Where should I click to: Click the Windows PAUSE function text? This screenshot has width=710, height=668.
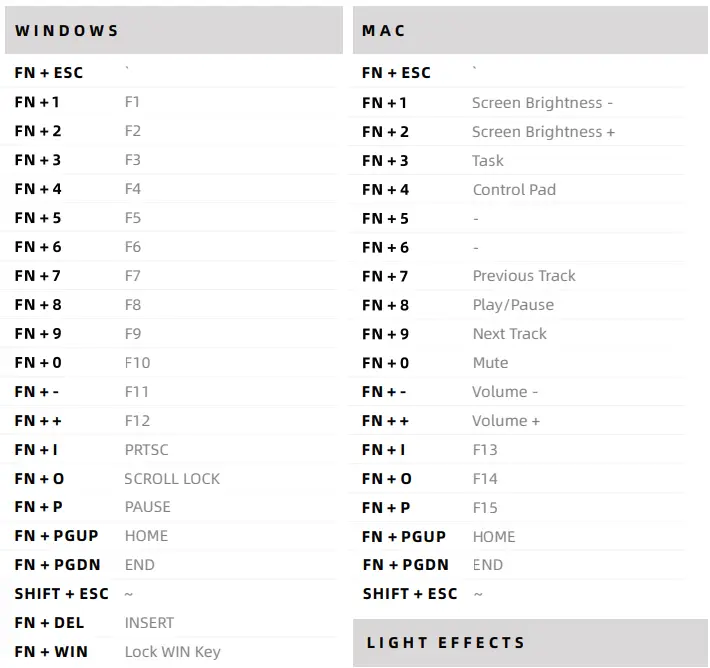pyautogui.click(x=147, y=507)
